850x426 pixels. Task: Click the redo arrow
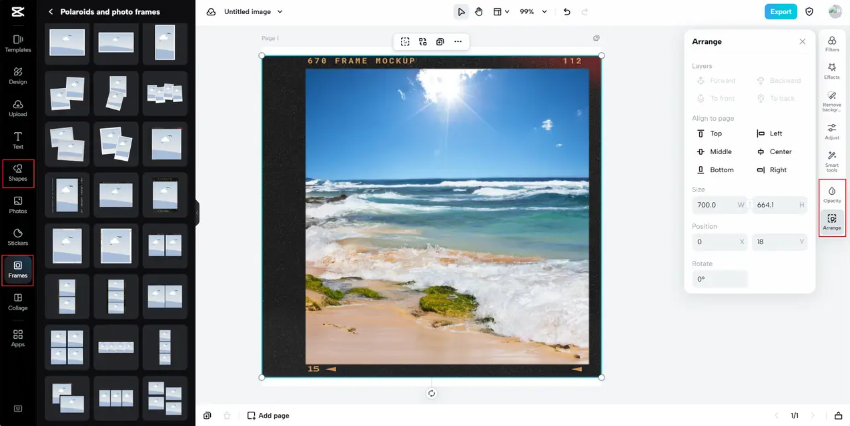point(584,11)
